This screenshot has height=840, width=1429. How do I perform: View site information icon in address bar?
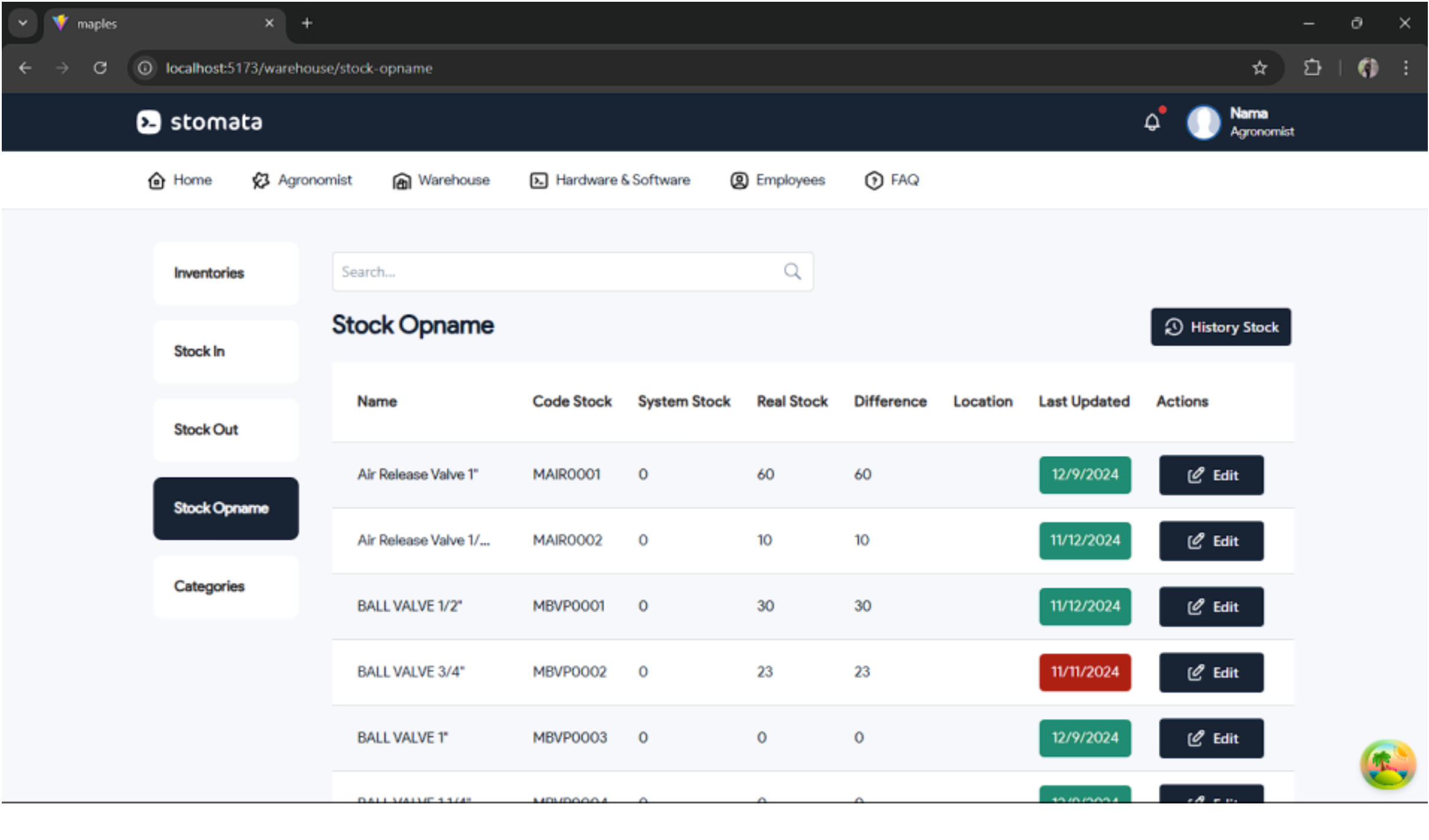pos(145,68)
